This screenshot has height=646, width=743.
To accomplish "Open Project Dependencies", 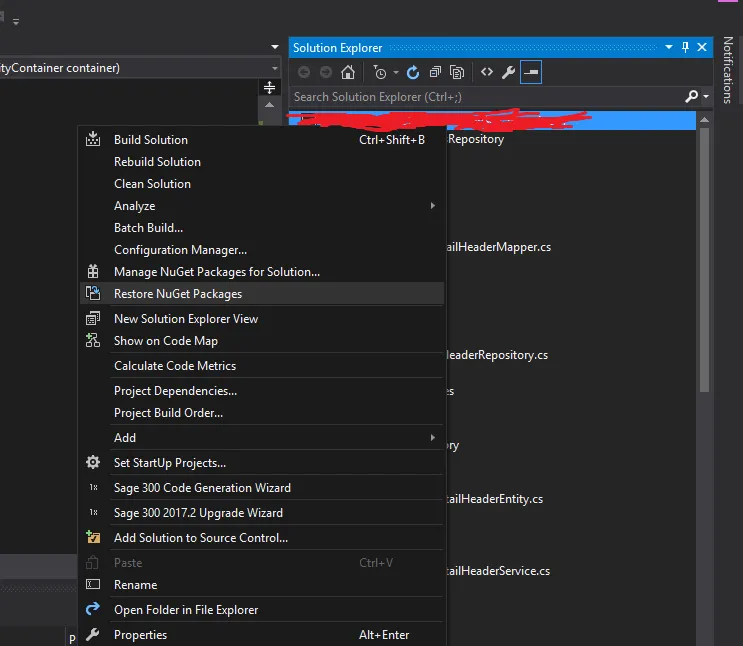I will coord(262,391).
